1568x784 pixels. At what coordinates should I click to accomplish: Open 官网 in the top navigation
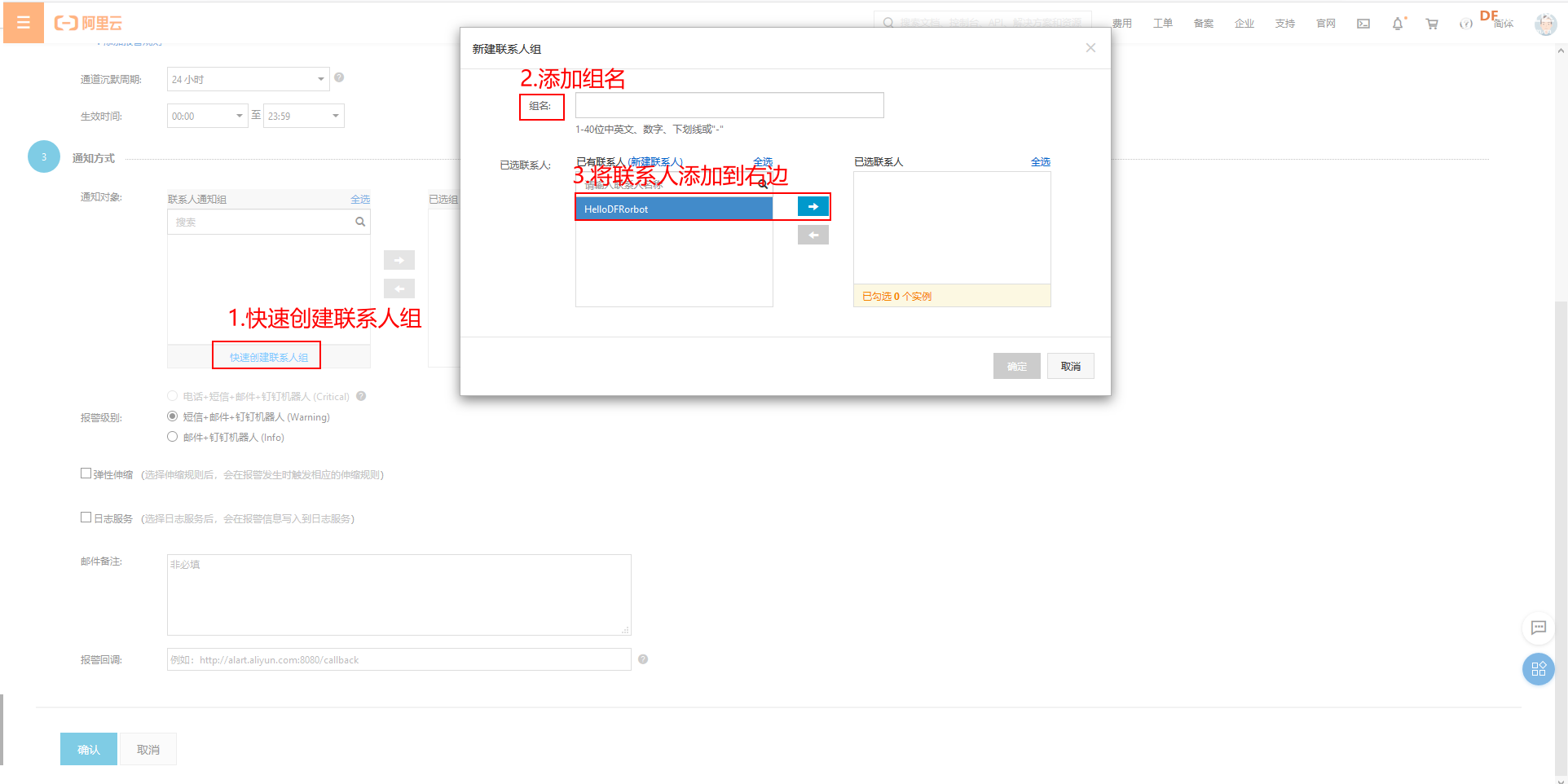tap(1326, 24)
